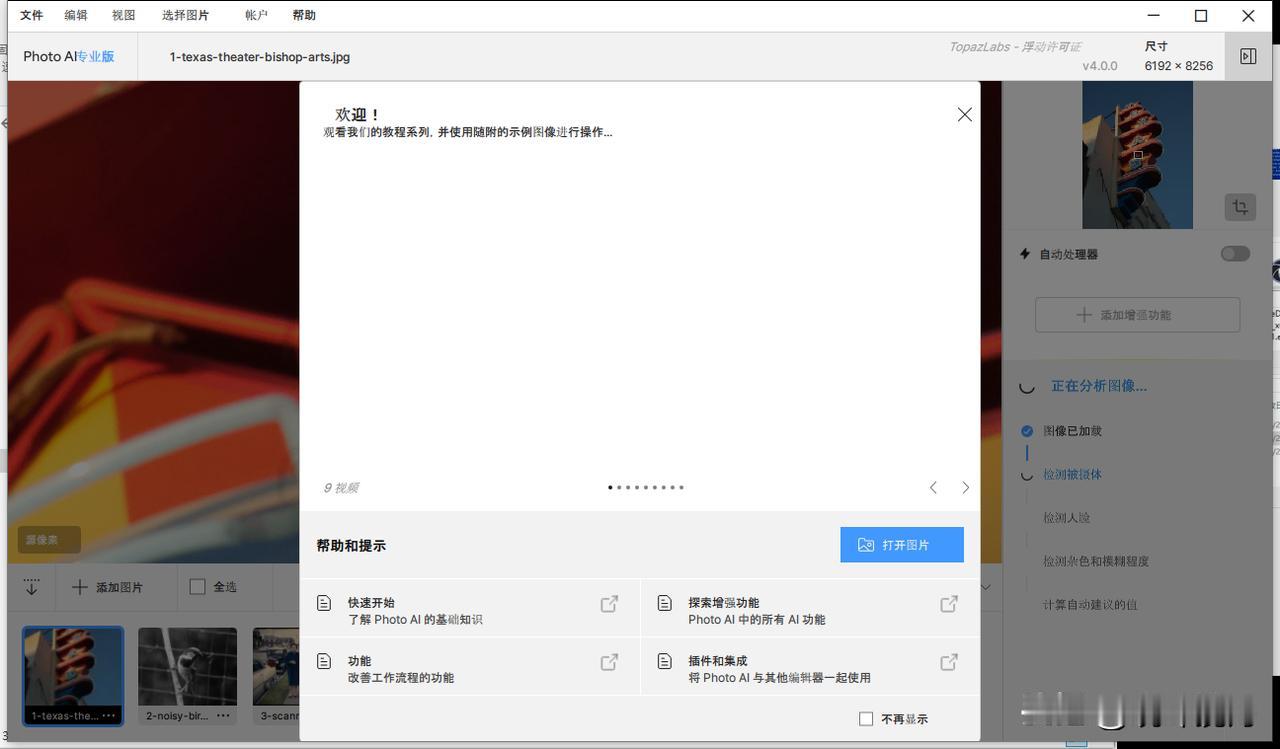Click the 计算自动建议的值 step
Image resolution: width=1280 pixels, height=749 pixels.
[1090, 605]
